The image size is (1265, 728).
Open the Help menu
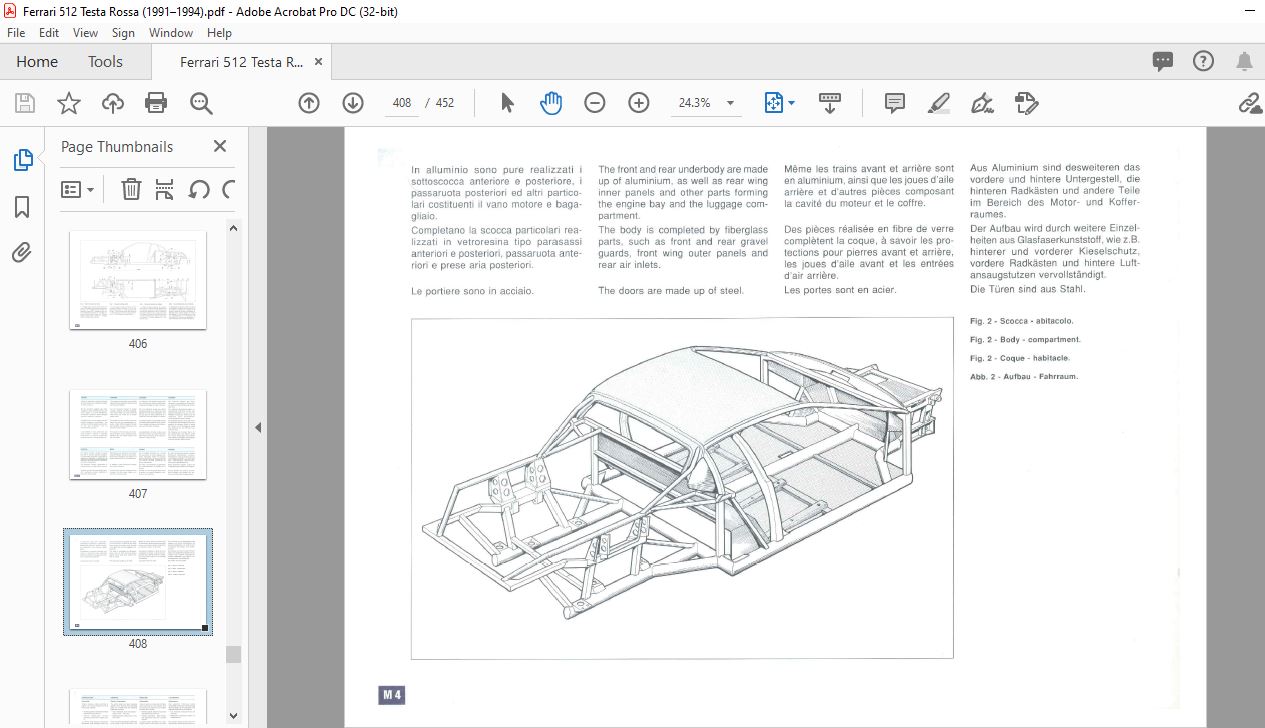[219, 33]
